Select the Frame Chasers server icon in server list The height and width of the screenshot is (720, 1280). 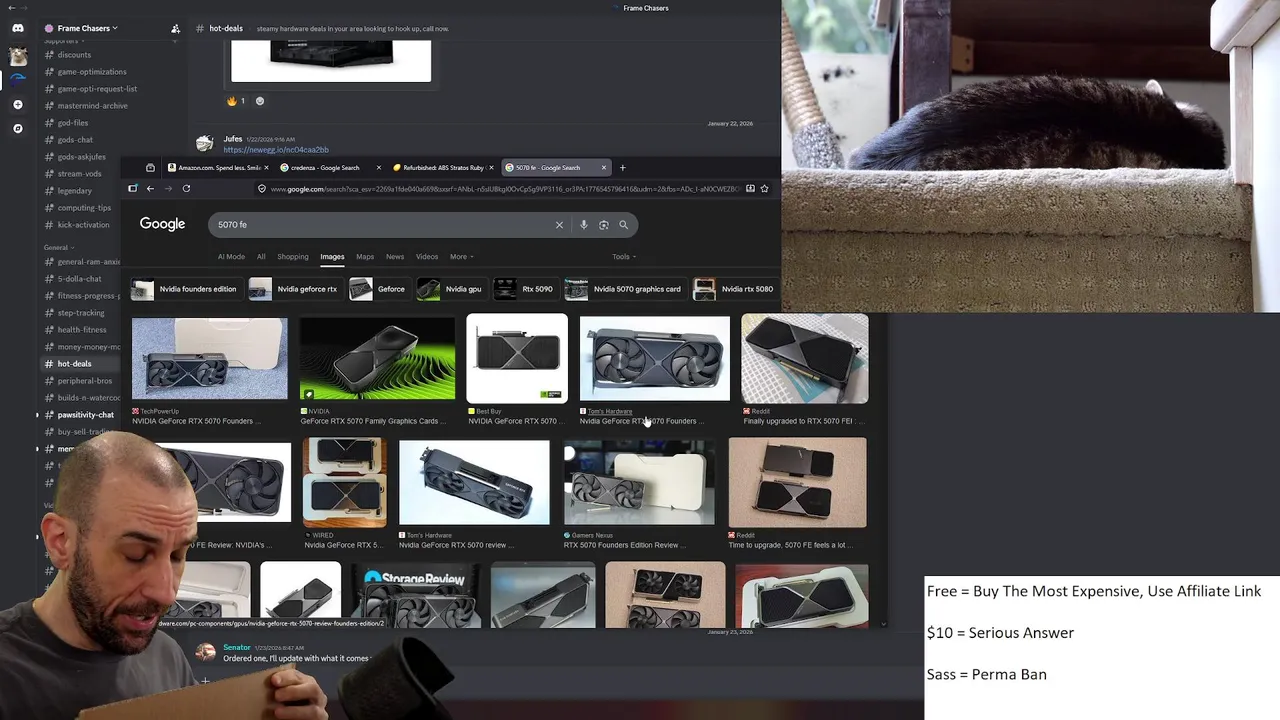tap(17, 79)
